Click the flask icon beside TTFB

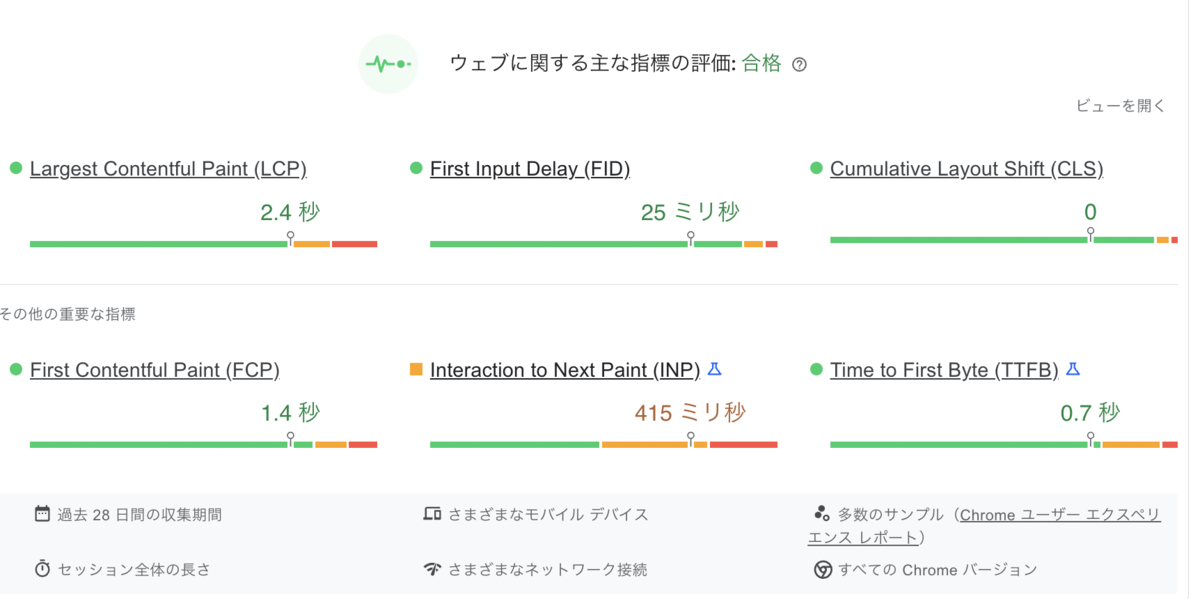point(1072,369)
